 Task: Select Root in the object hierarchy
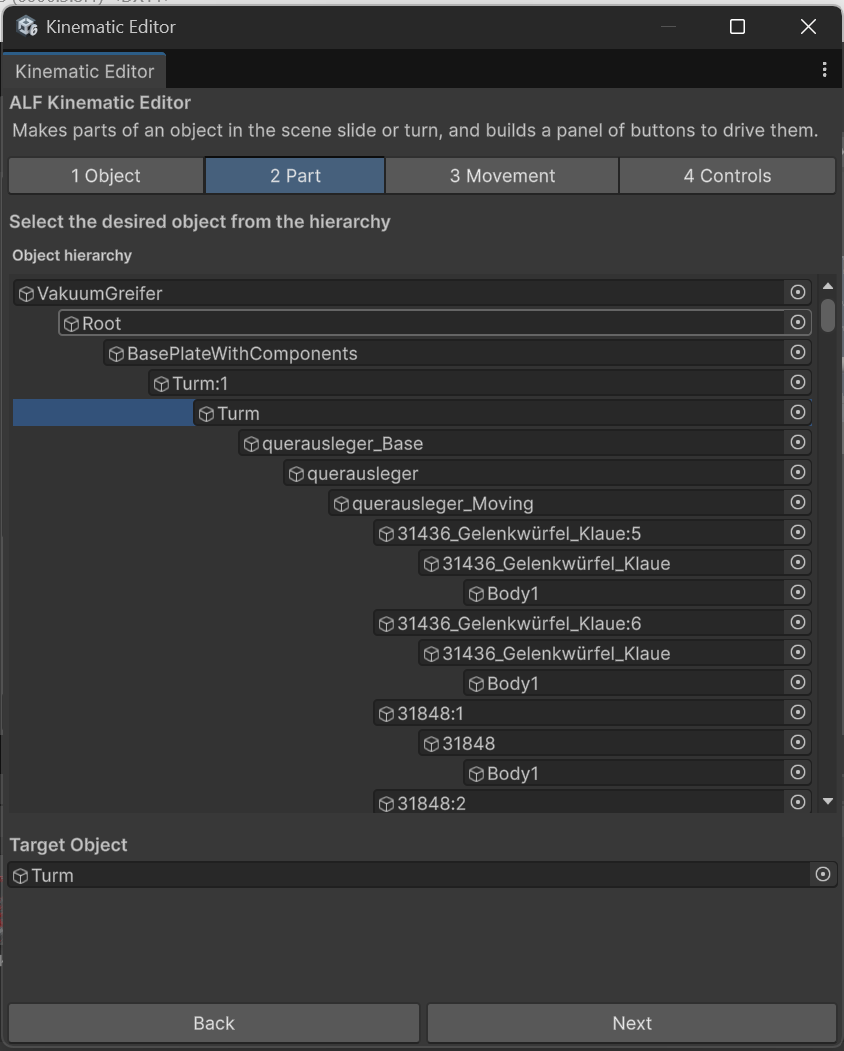(434, 323)
